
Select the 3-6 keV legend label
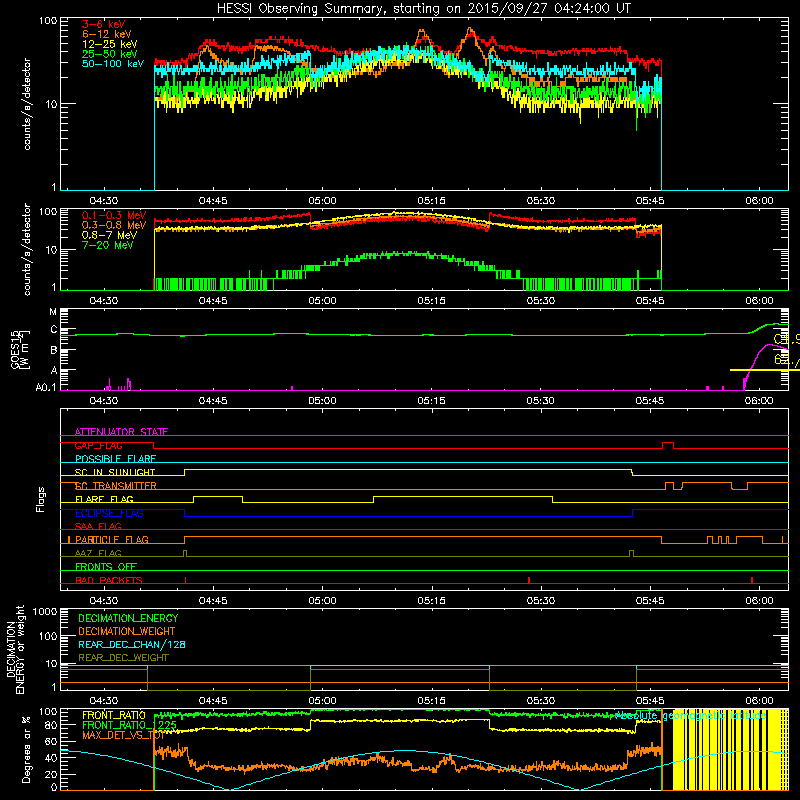(103, 24)
